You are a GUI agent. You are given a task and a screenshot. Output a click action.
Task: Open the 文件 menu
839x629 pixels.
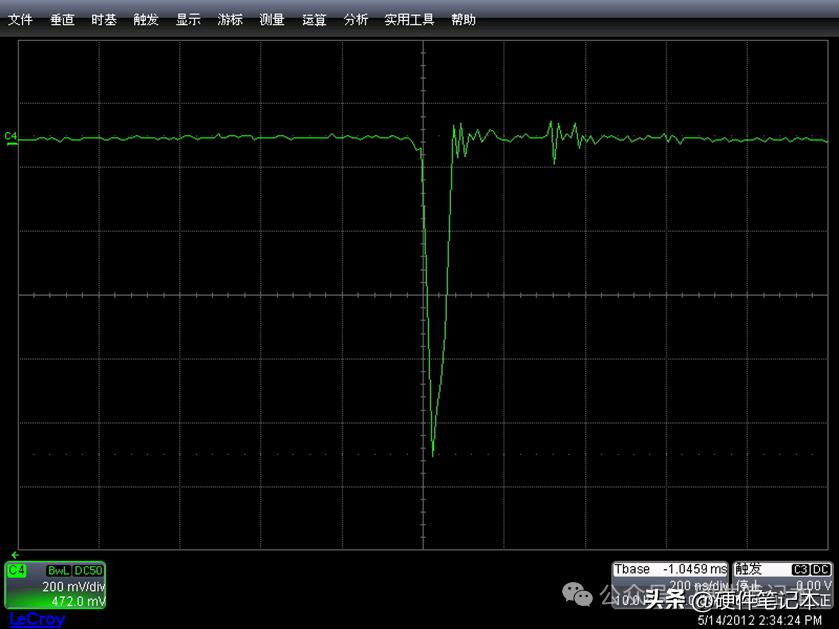tap(21, 18)
